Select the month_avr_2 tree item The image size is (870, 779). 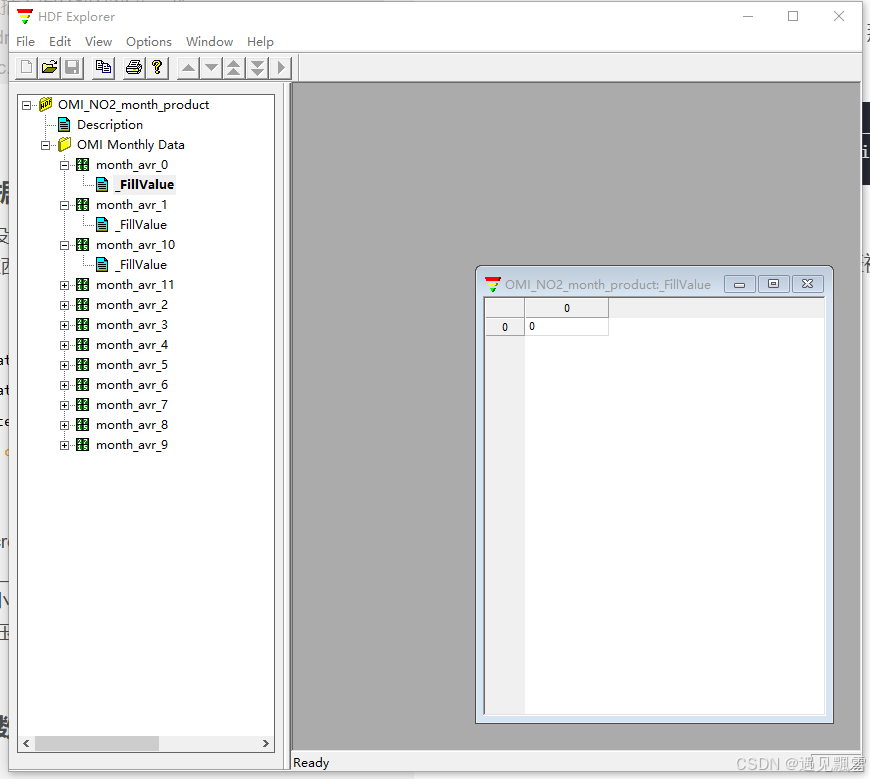click(x=131, y=305)
